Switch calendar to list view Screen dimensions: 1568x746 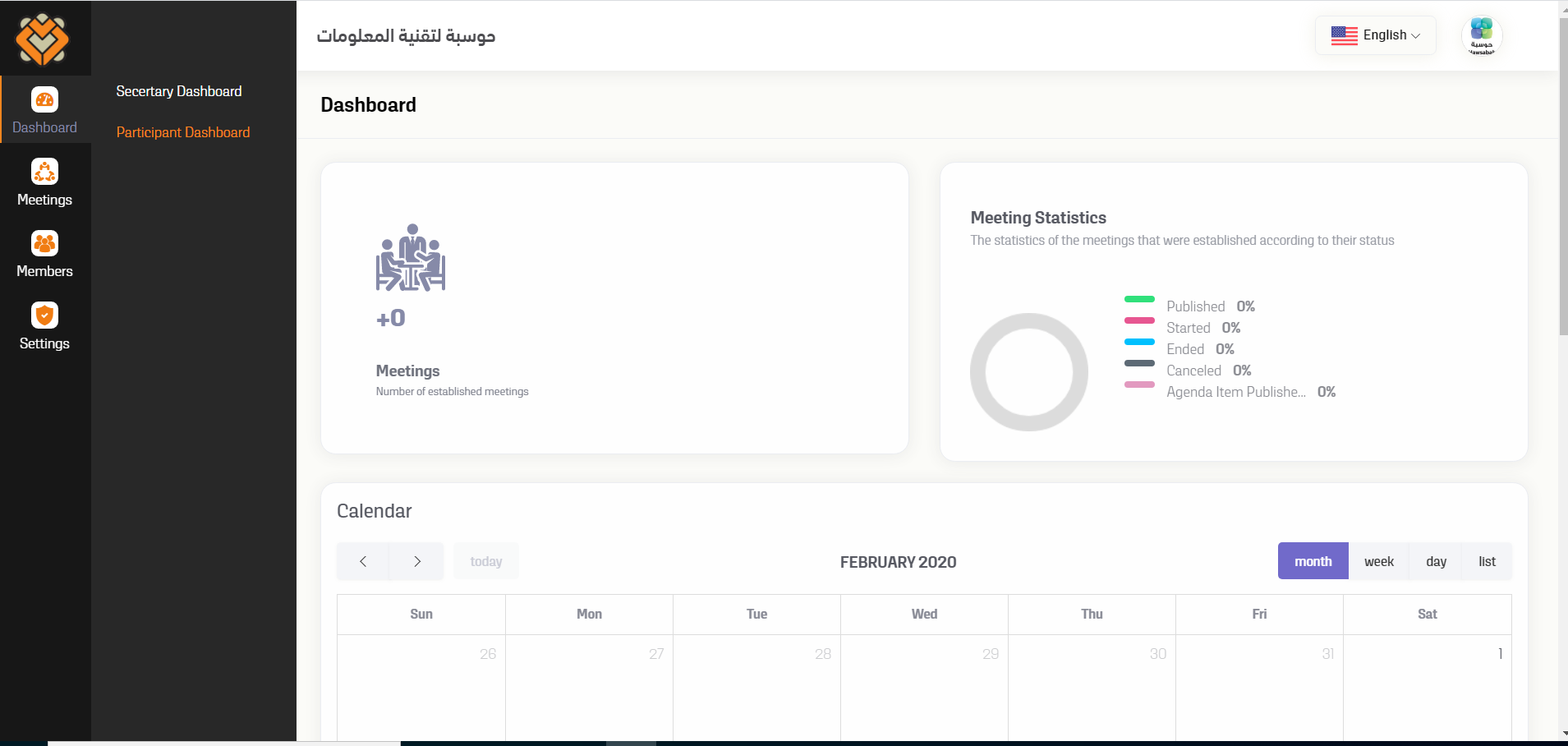coord(1487,561)
